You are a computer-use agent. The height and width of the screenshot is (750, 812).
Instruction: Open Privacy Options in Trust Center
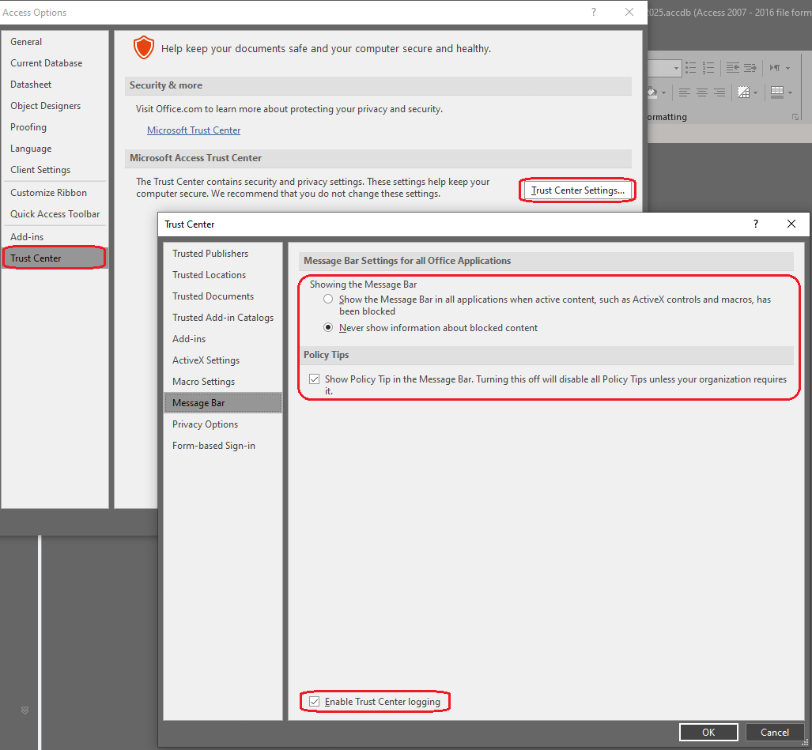pyautogui.click(x=223, y=424)
